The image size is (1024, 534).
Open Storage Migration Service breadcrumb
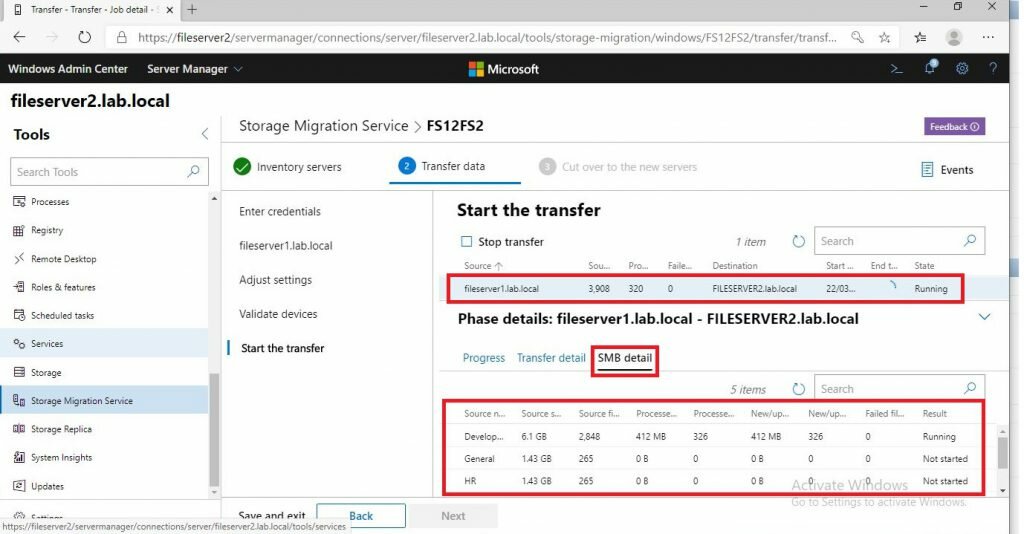pos(323,126)
